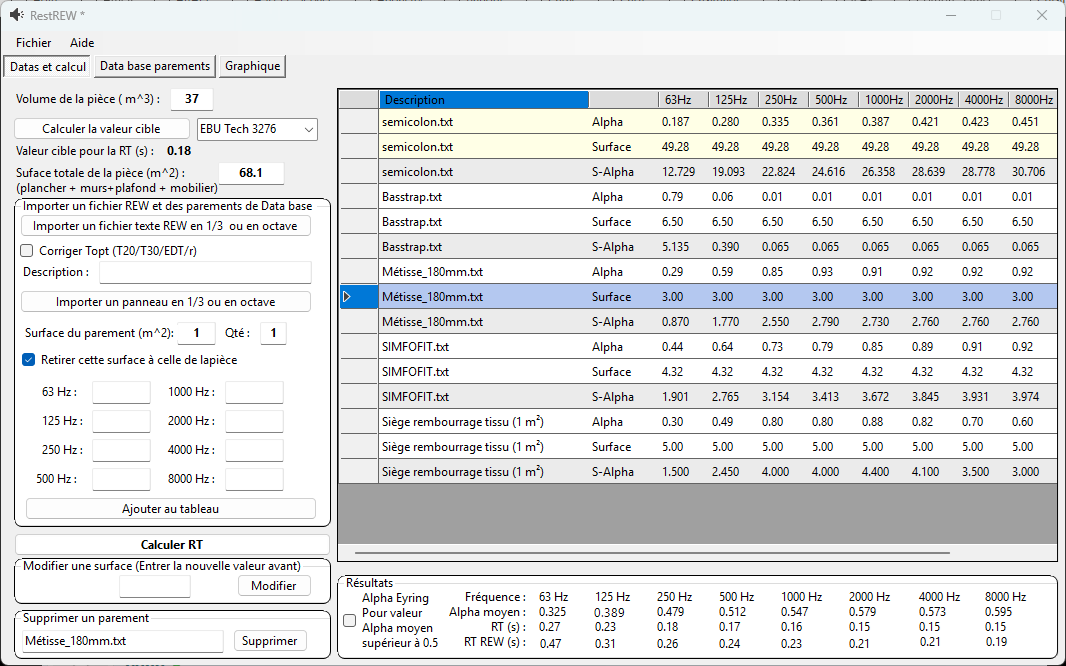Viewport: 1066px width, 666px height.
Task: Click the Supprimer button
Action: (x=270, y=641)
